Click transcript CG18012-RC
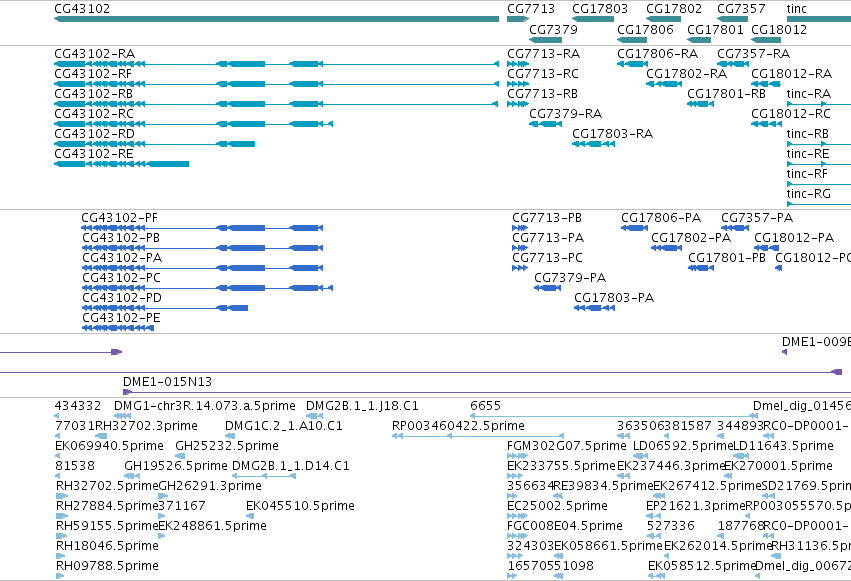 point(766,124)
